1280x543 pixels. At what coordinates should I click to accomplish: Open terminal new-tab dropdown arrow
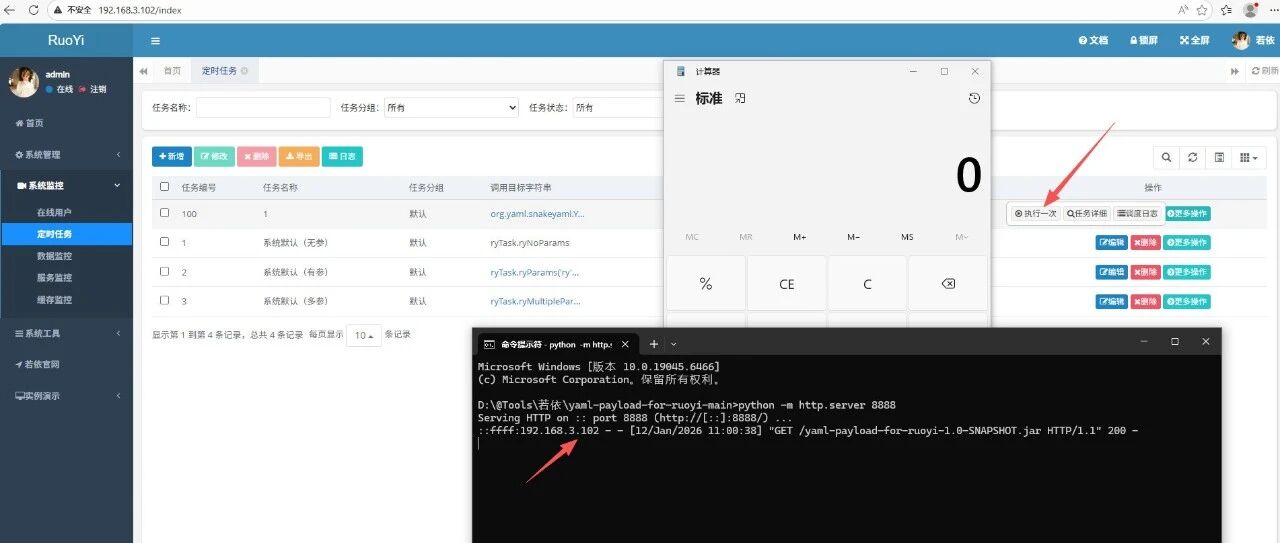pos(674,344)
